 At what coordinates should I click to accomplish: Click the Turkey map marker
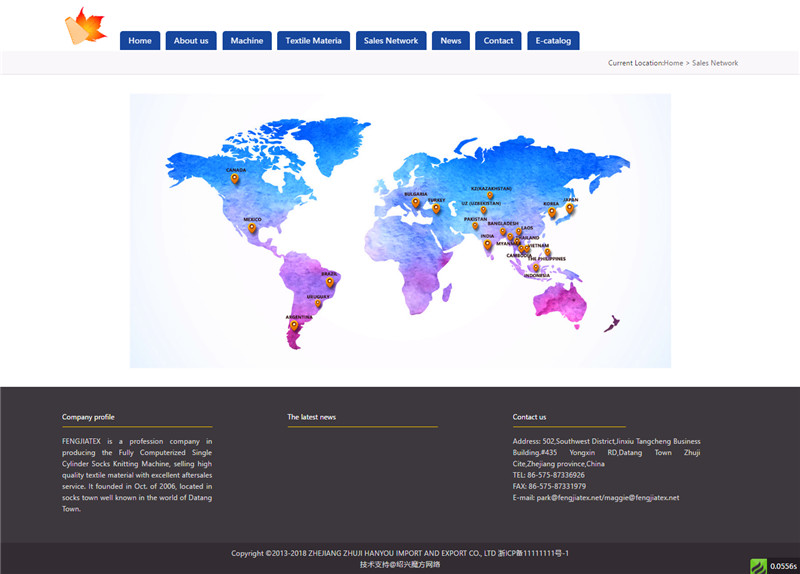point(436,208)
